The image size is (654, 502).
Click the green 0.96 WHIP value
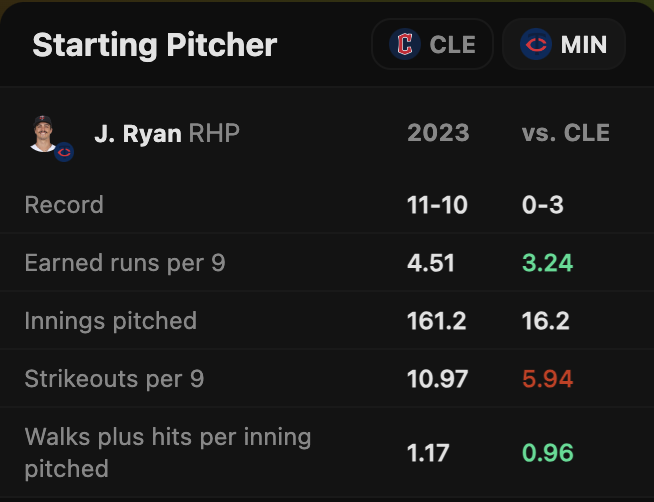click(x=545, y=453)
